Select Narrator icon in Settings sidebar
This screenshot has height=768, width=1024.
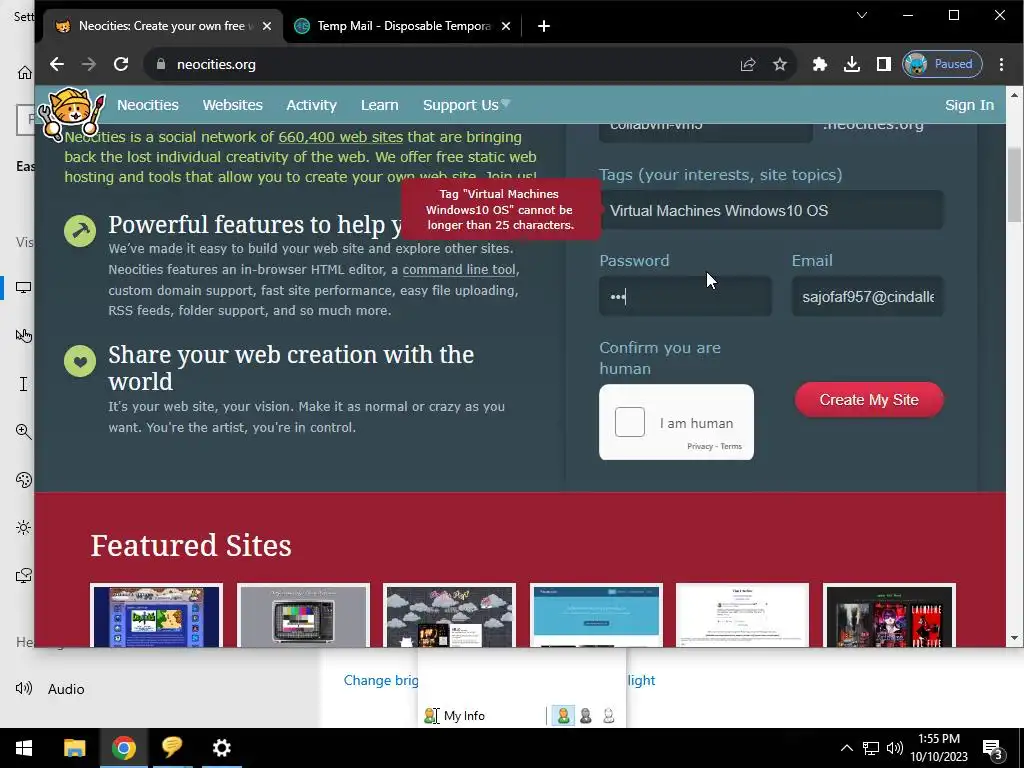click(x=24, y=575)
